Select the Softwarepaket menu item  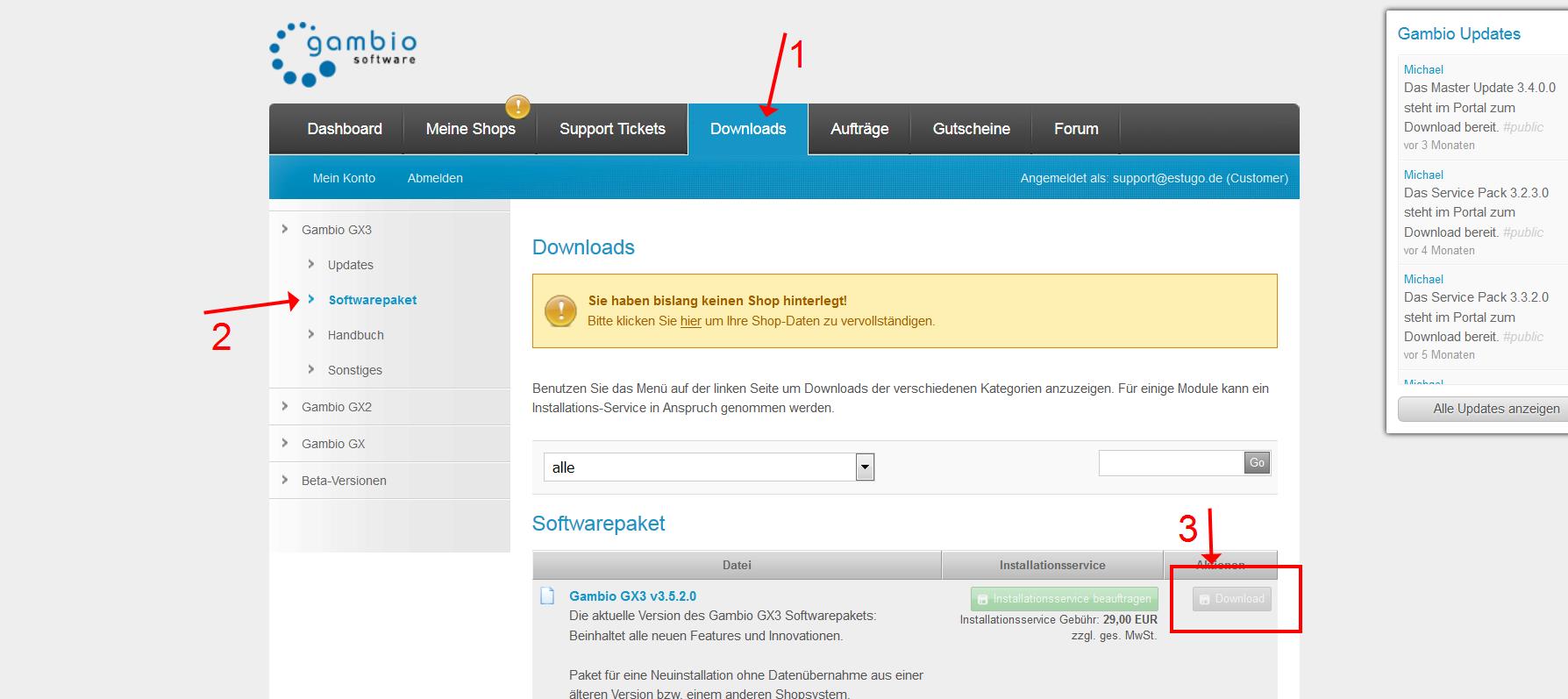click(x=373, y=300)
